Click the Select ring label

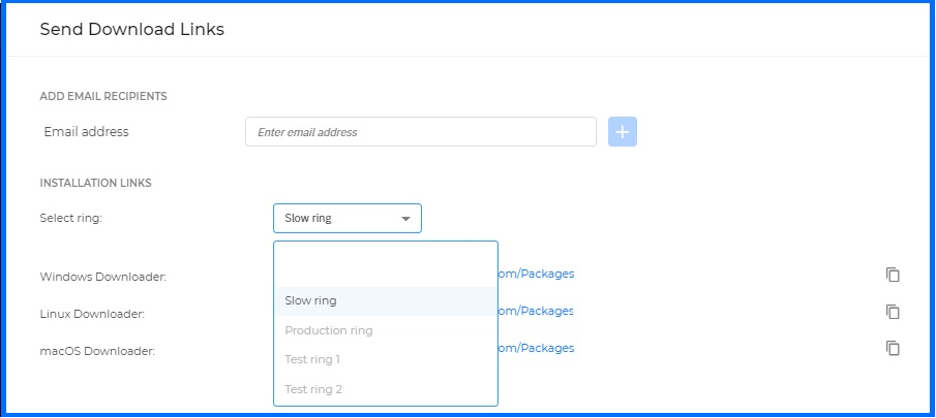pos(71,218)
